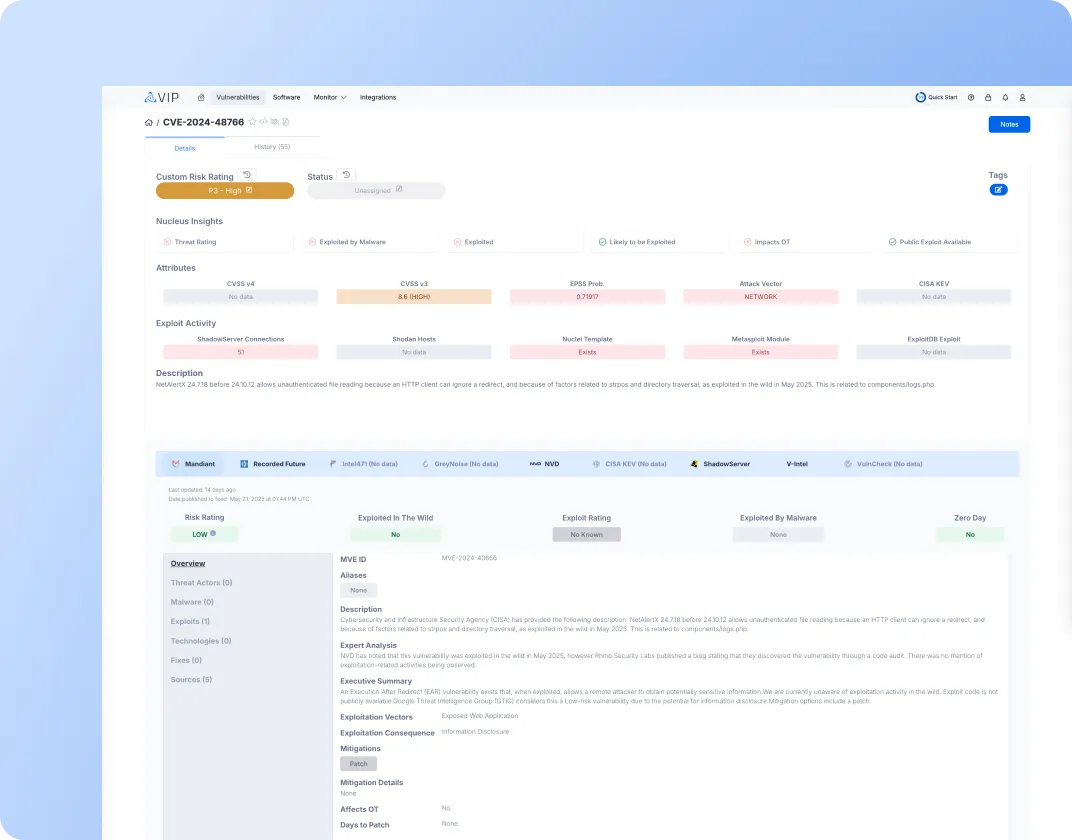Click the None alias chip
The width and height of the screenshot is (1072, 840).
pyautogui.click(x=358, y=591)
